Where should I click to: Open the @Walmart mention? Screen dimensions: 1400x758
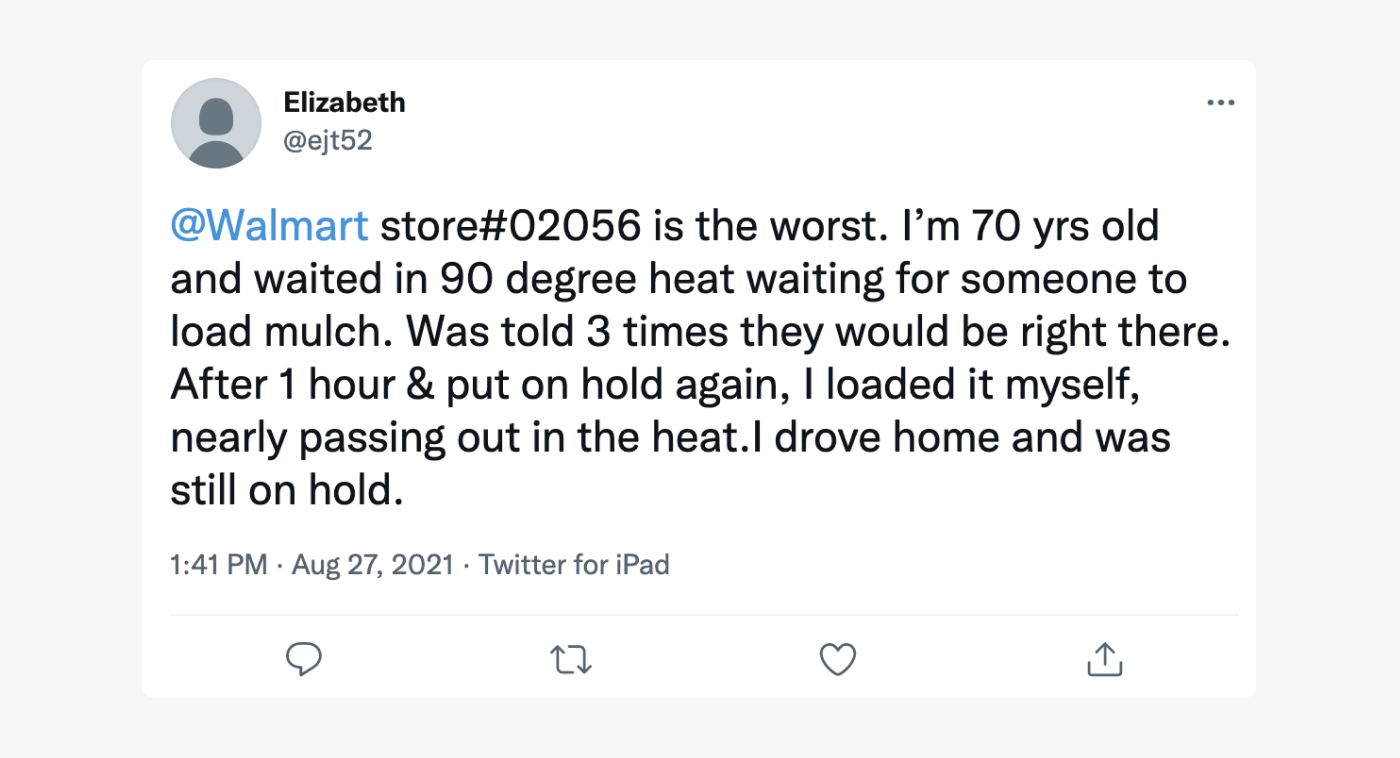269,226
